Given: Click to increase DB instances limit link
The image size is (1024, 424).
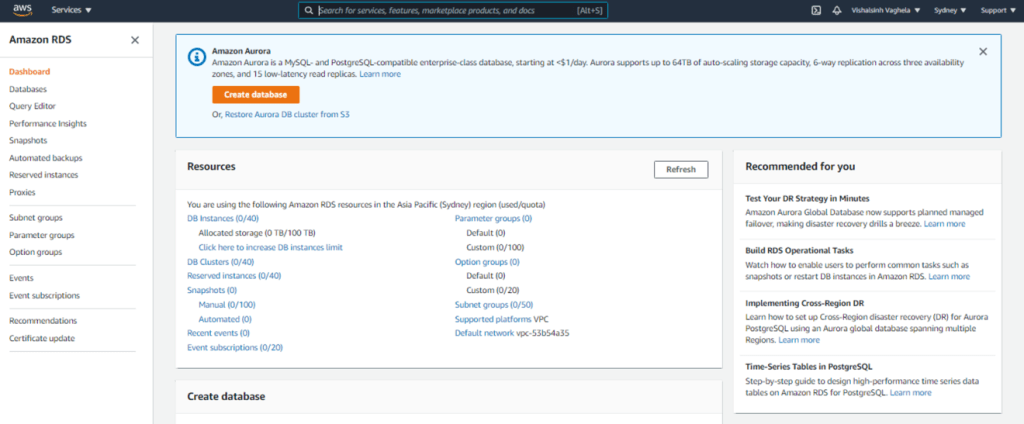Looking at the screenshot, I should 270,246.
